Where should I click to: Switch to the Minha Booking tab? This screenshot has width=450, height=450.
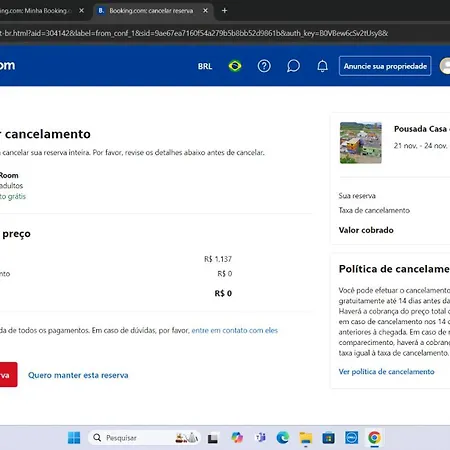pos(39,11)
